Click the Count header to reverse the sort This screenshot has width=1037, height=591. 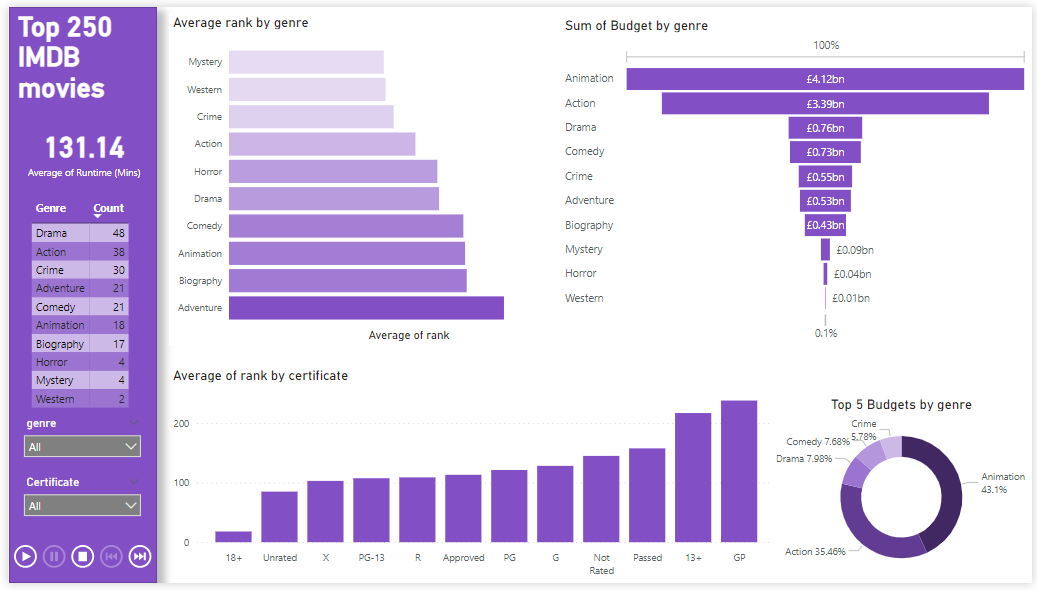point(108,208)
